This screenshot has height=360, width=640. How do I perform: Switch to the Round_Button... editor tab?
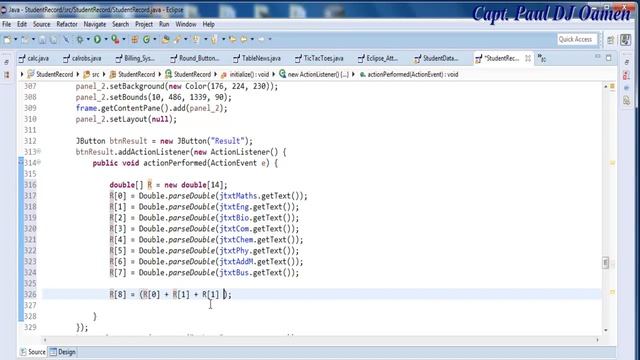coord(195,58)
